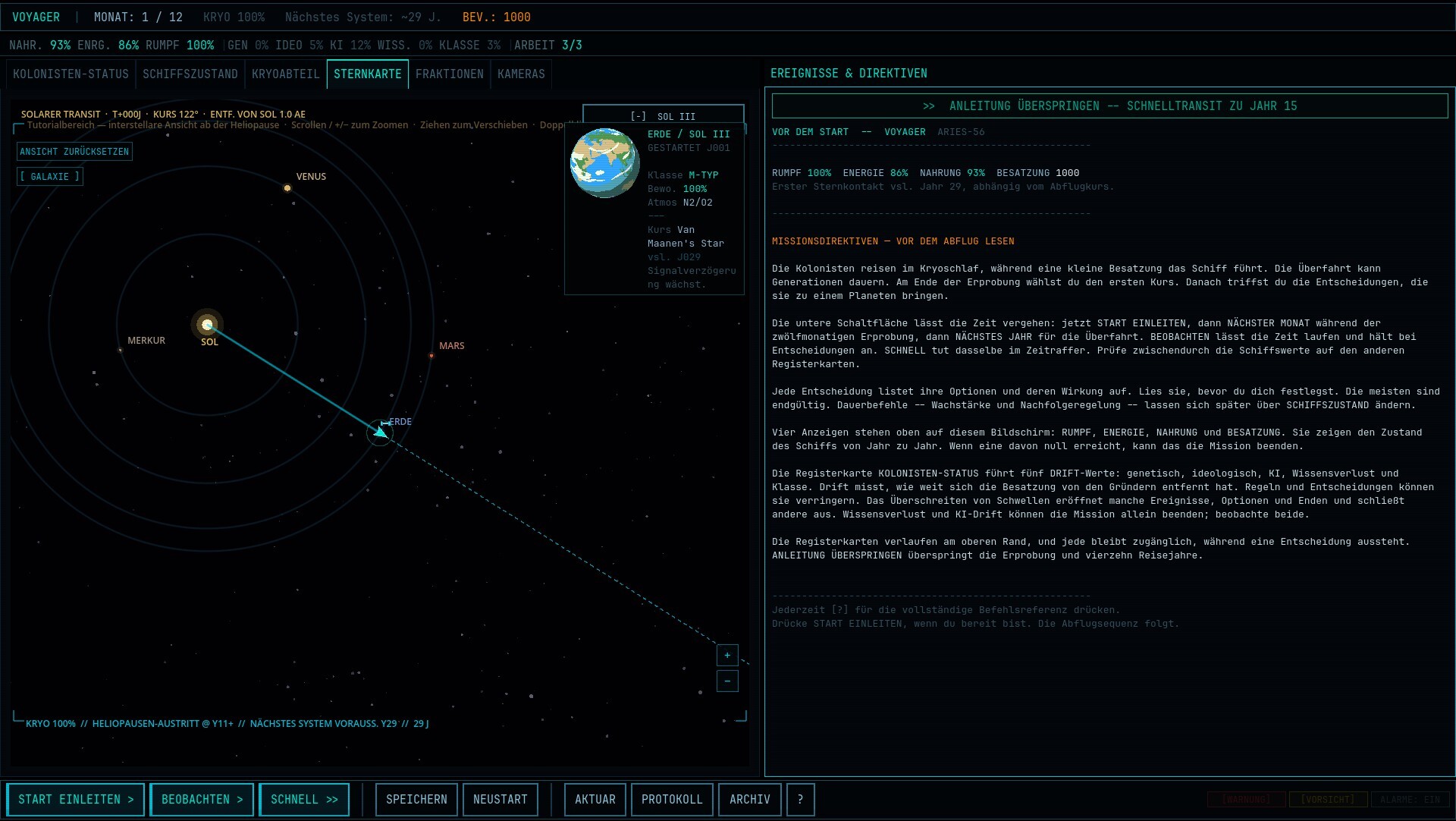The height and width of the screenshot is (821, 1456).
Task: Open the AKTUAR panel
Action: (595, 799)
